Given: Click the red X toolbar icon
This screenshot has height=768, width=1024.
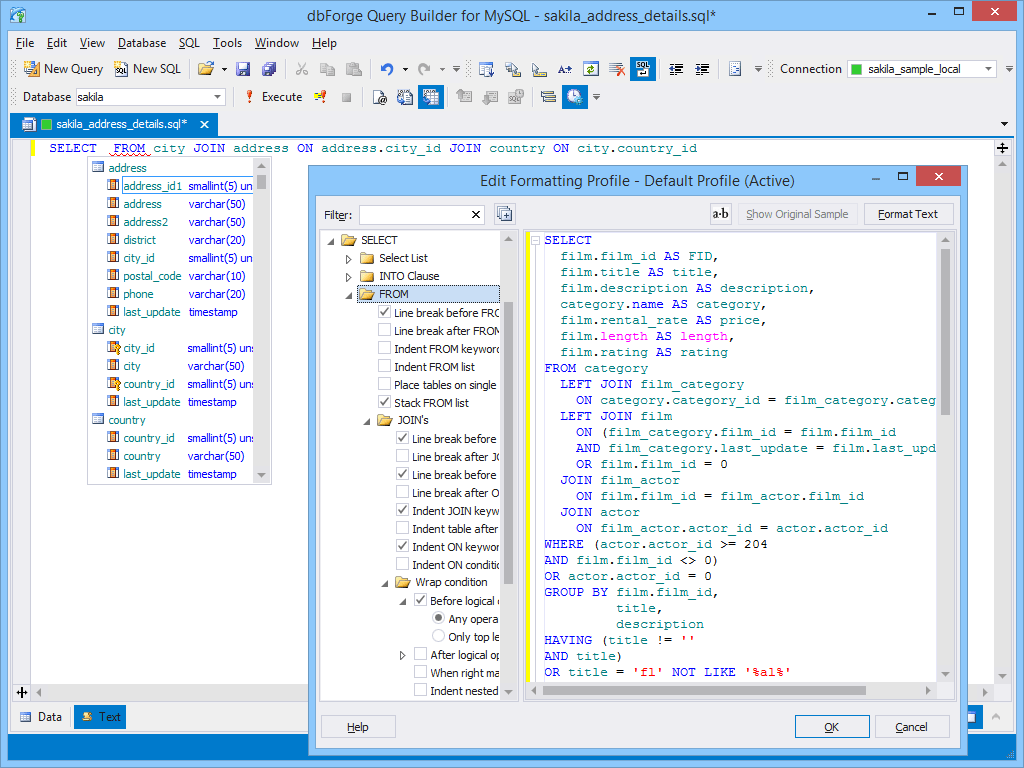Looking at the screenshot, I should (616, 69).
